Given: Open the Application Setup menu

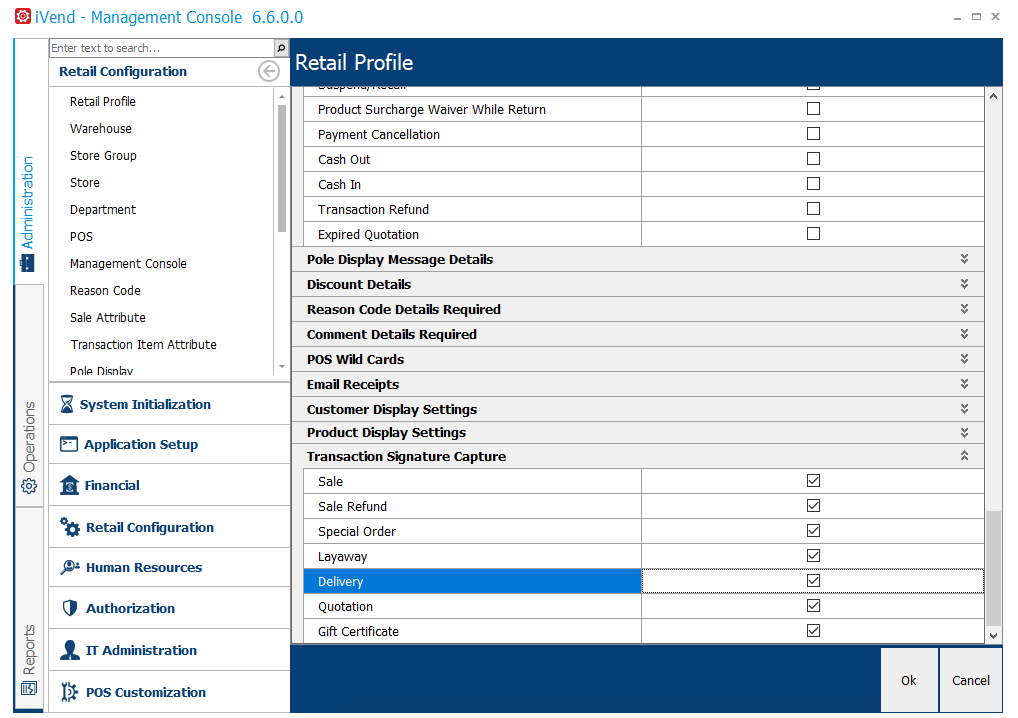Looking at the screenshot, I should tap(169, 445).
